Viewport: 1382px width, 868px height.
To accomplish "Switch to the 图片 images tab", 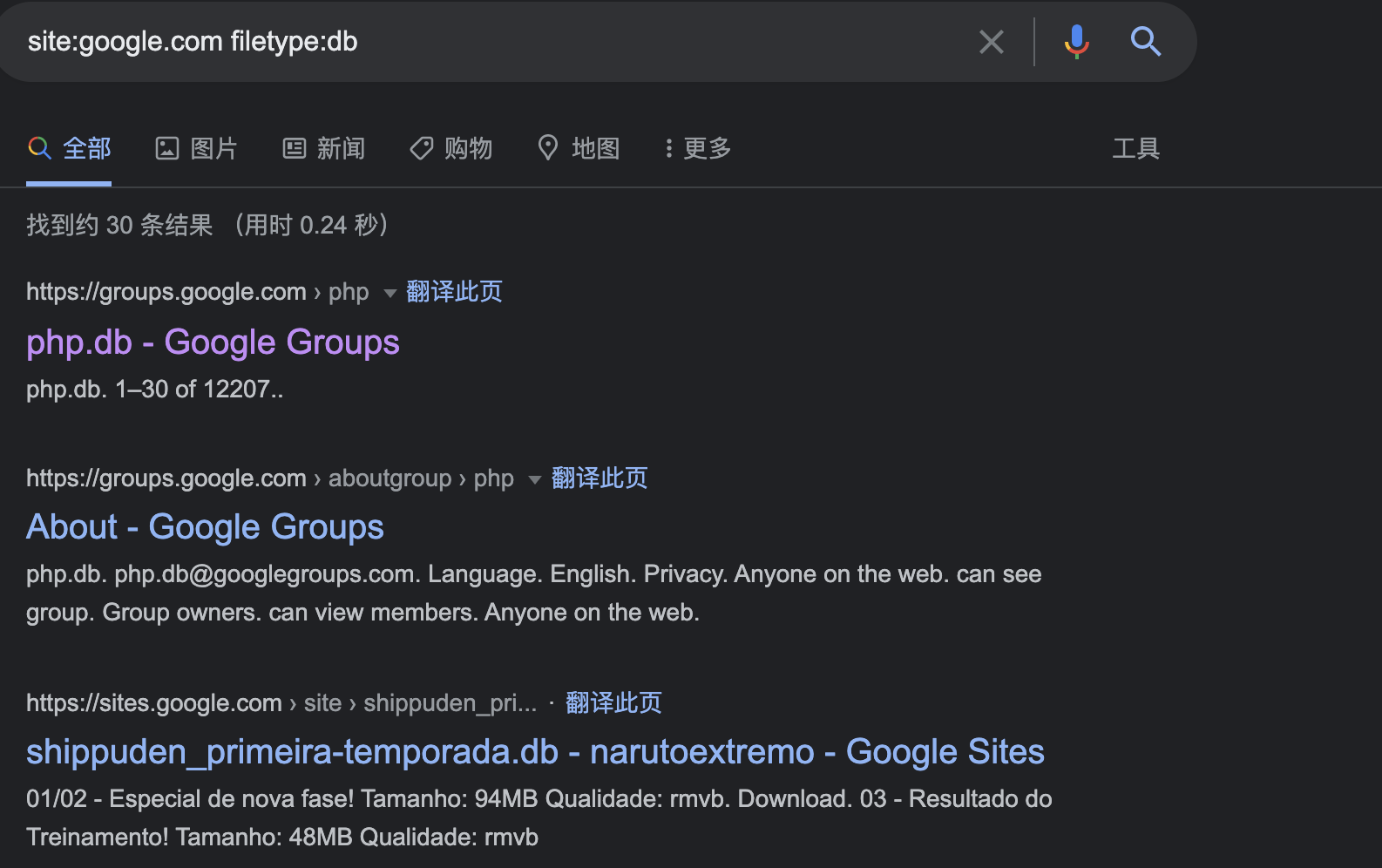I will click(x=196, y=148).
